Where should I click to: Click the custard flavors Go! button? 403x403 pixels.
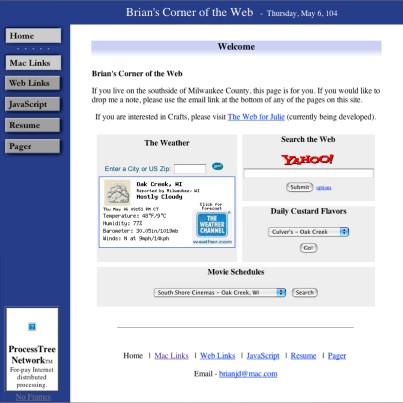pyautogui.click(x=308, y=248)
